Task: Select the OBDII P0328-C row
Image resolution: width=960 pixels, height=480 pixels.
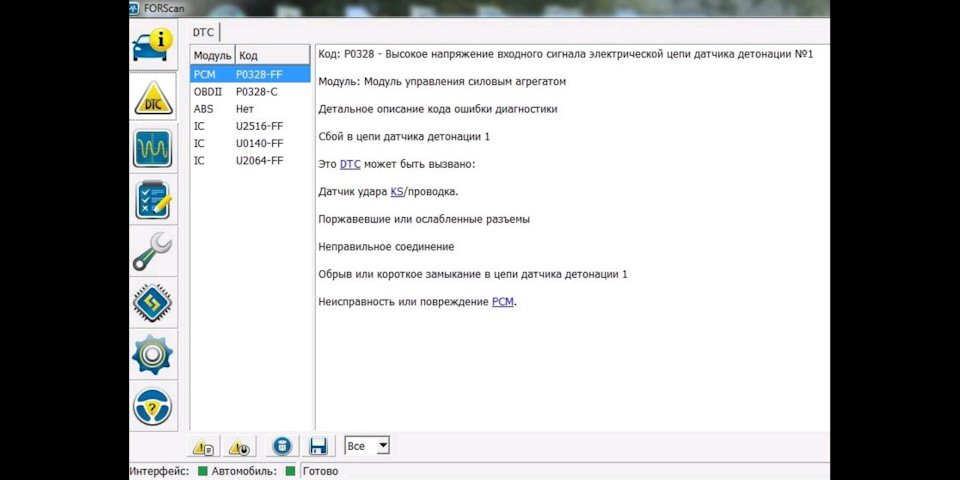Action: [x=250, y=92]
